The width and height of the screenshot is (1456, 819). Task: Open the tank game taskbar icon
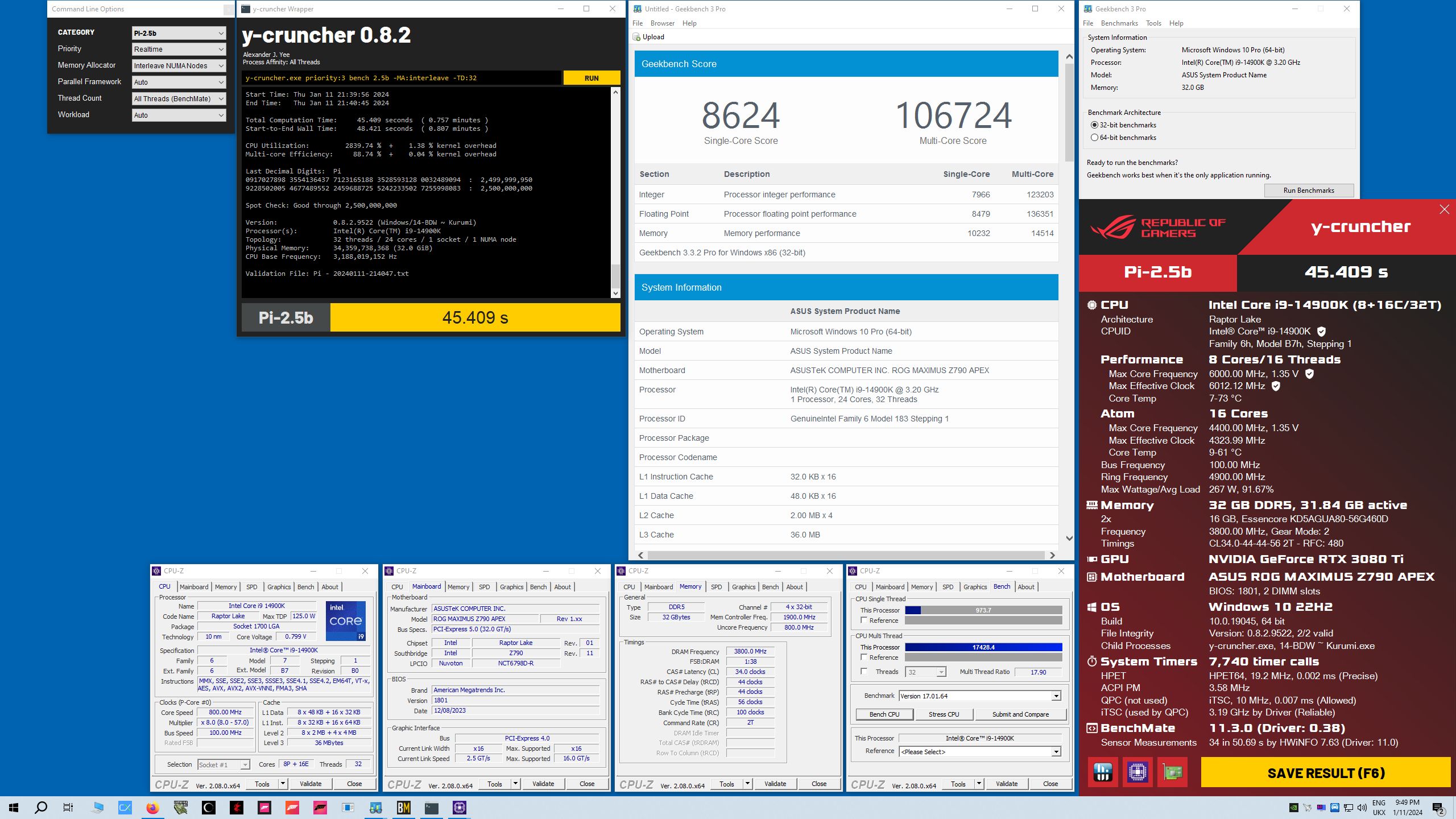181,808
